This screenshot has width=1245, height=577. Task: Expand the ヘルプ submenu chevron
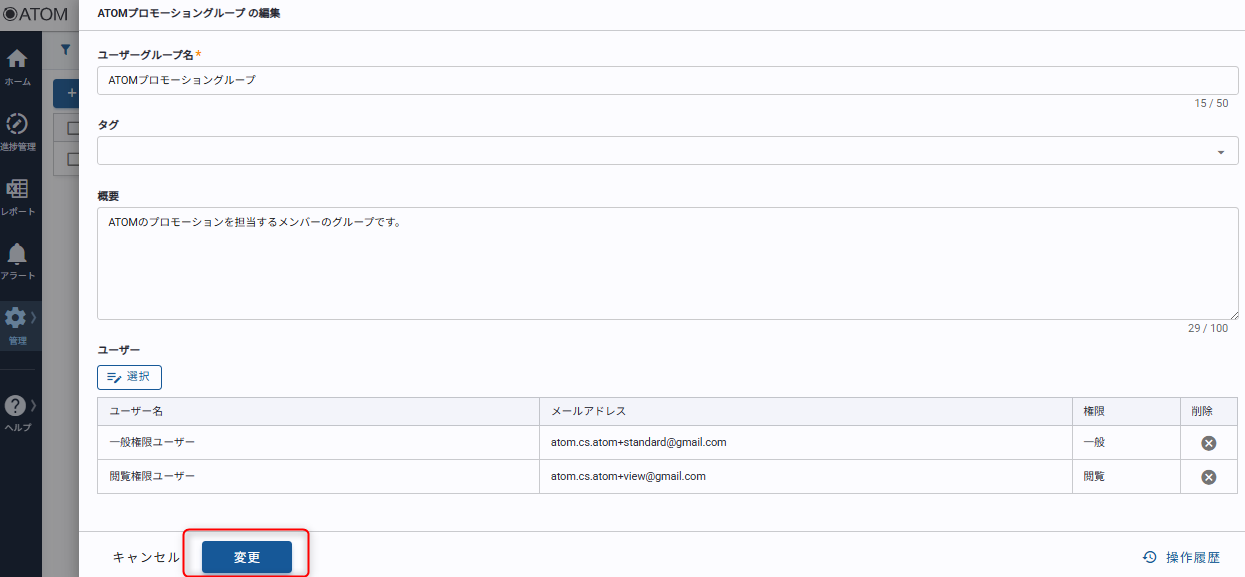(x=34, y=405)
